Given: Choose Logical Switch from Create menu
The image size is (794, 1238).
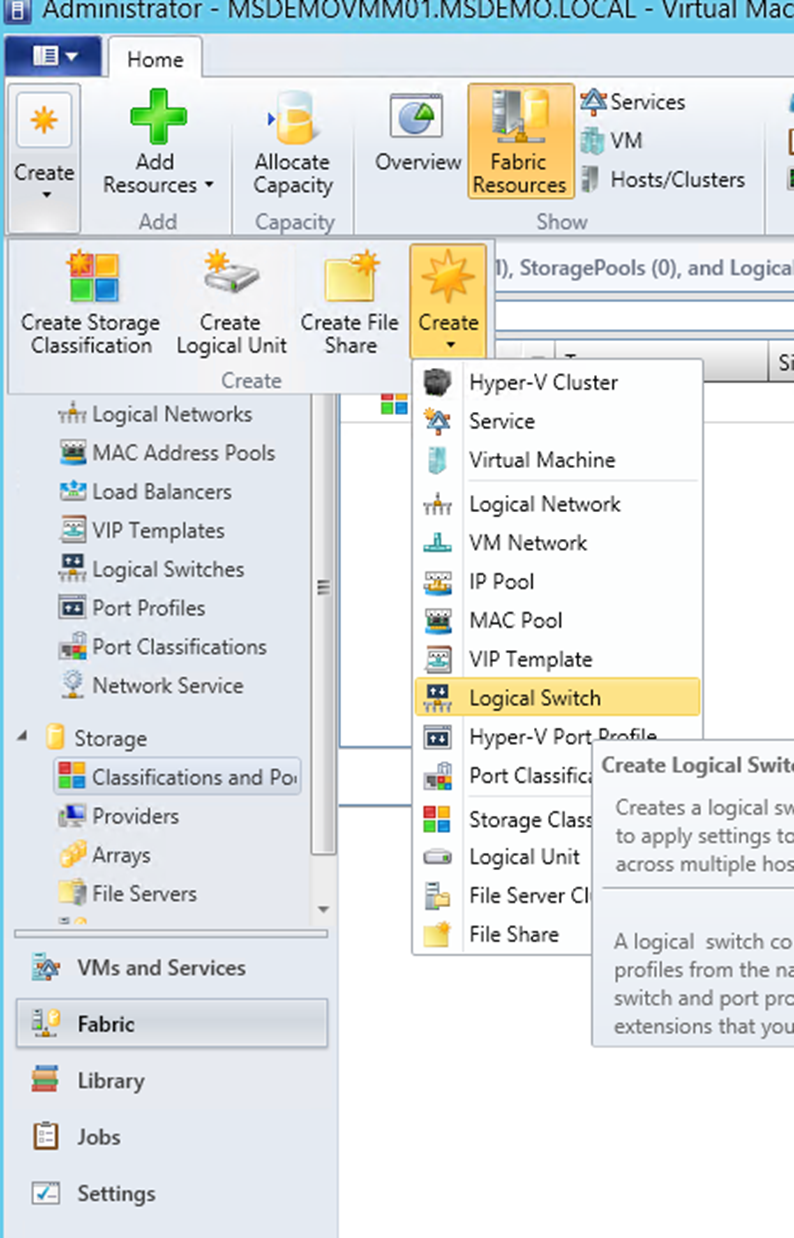Looking at the screenshot, I should pyautogui.click(x=557, y=698).
